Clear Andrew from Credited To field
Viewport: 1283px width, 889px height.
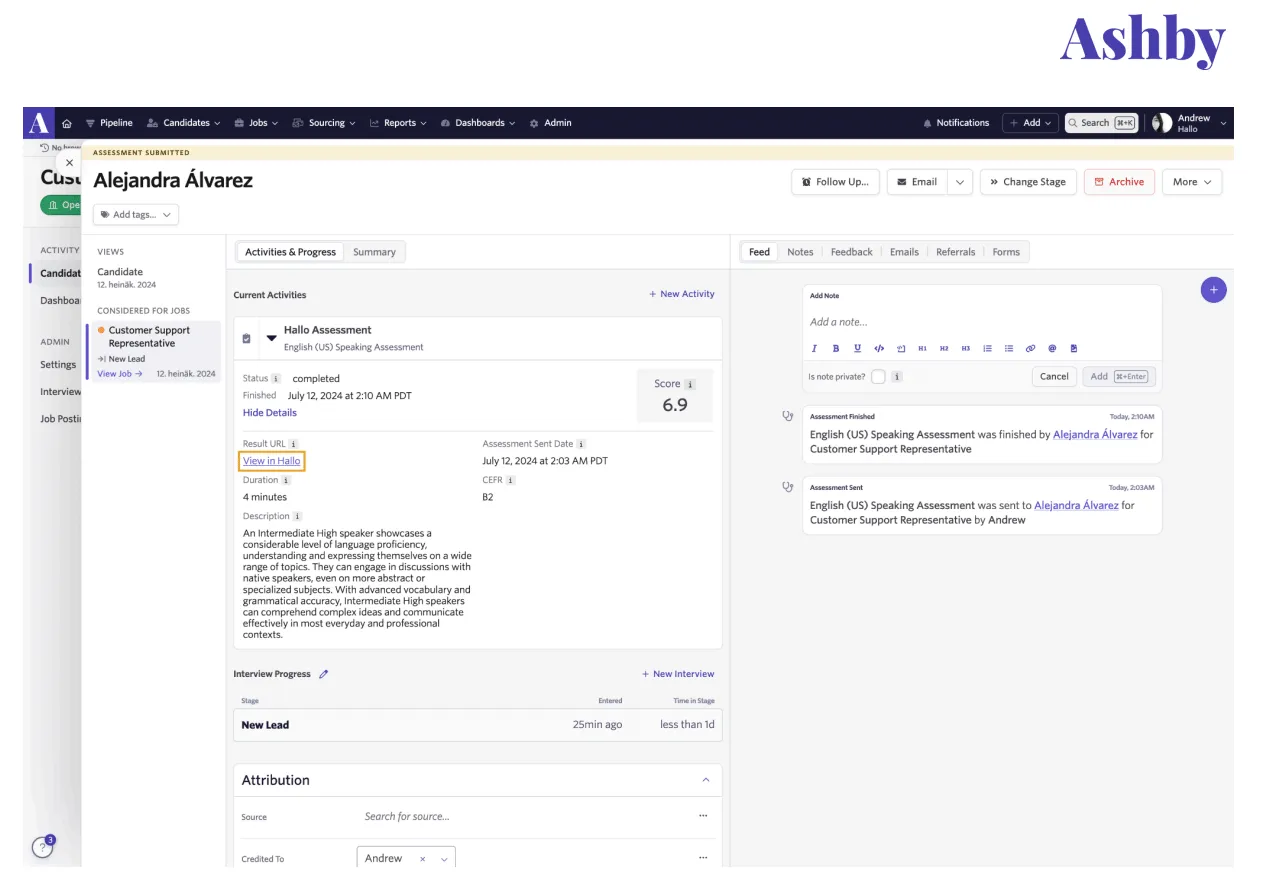point(422,859)
